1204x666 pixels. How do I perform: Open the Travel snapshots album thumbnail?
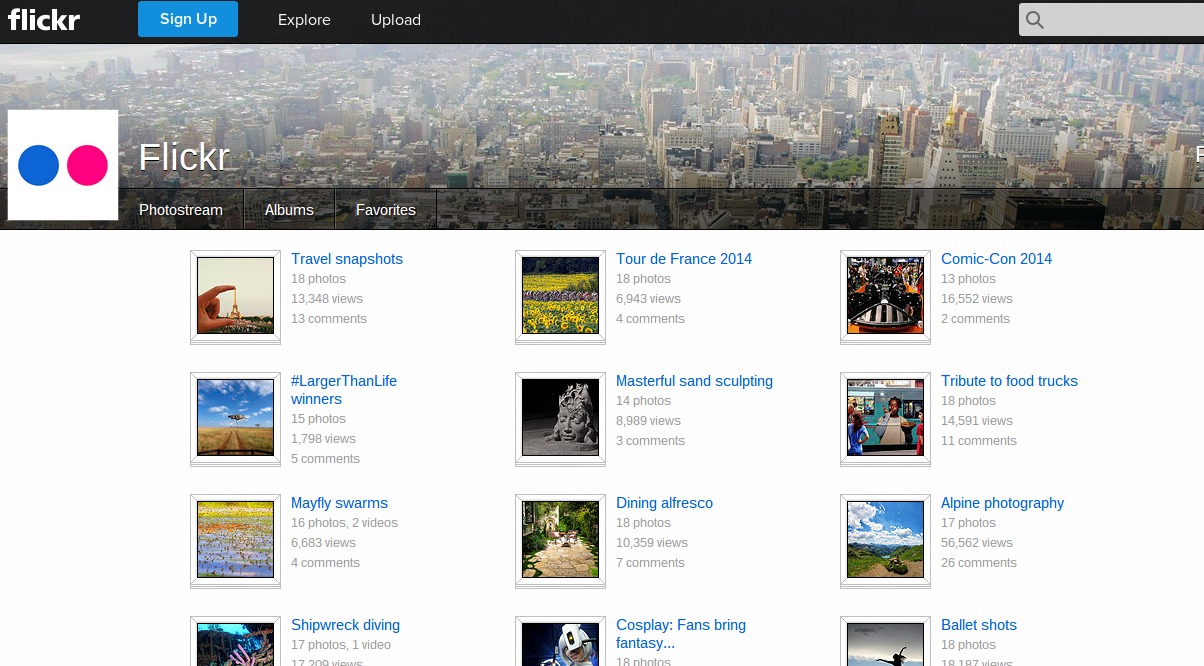click(235, 295)
